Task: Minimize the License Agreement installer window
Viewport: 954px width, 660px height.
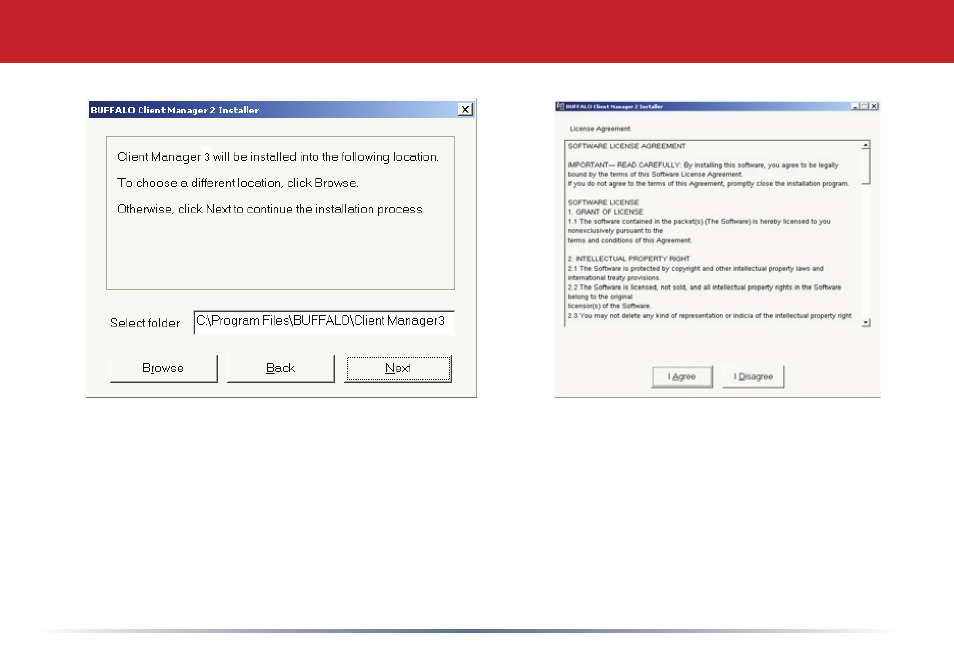Action: click(x=855, y=106)
